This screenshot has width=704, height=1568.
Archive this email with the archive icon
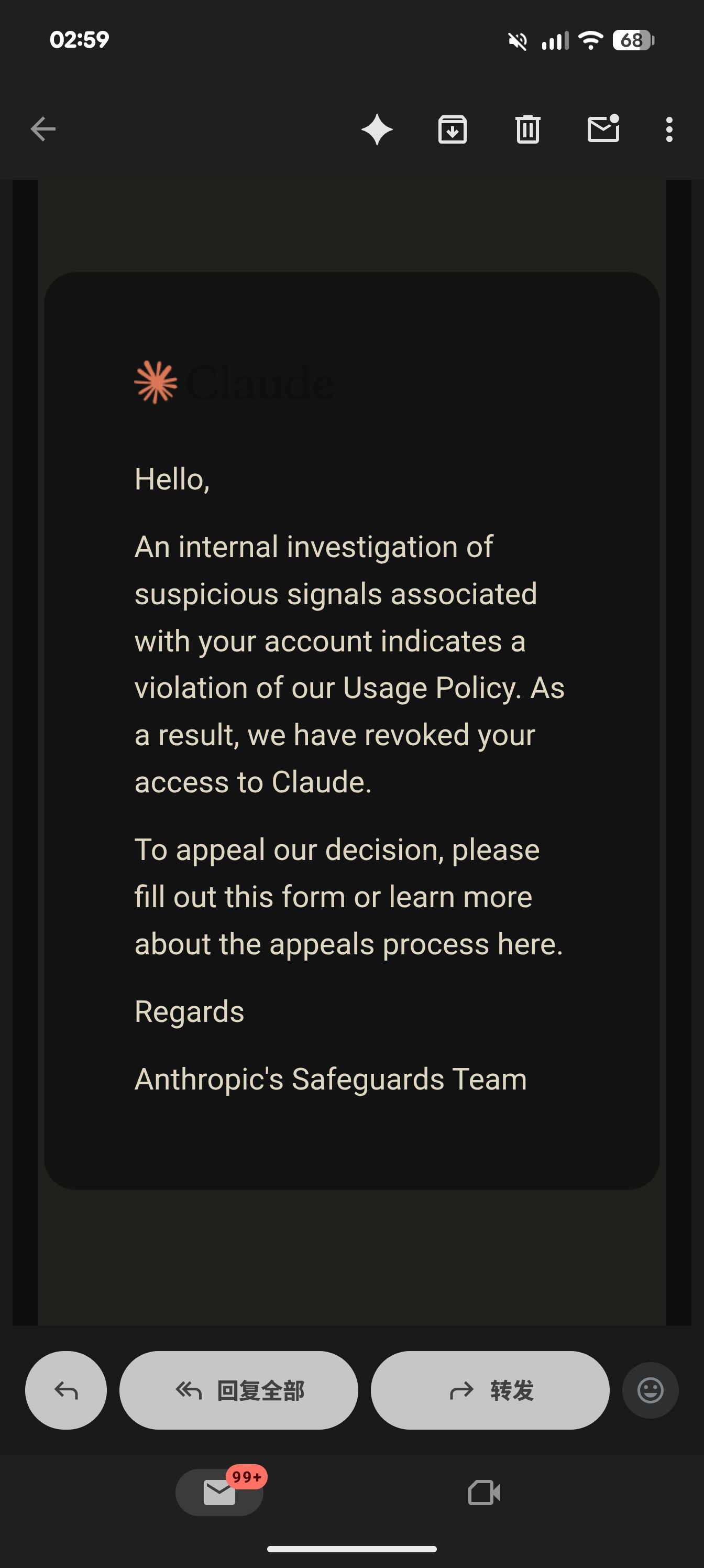pyautogui.click(x=452, y=129)
